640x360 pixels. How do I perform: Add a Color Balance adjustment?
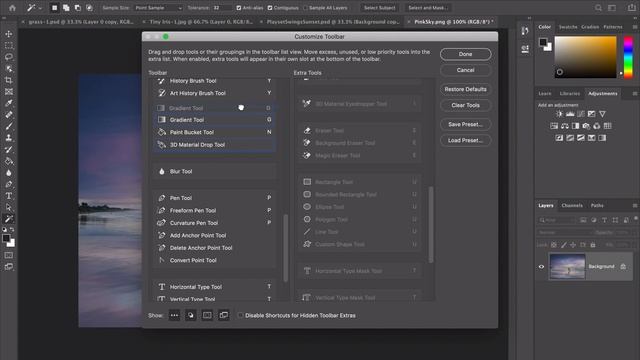pyautogui.click(x=565, y=126)
